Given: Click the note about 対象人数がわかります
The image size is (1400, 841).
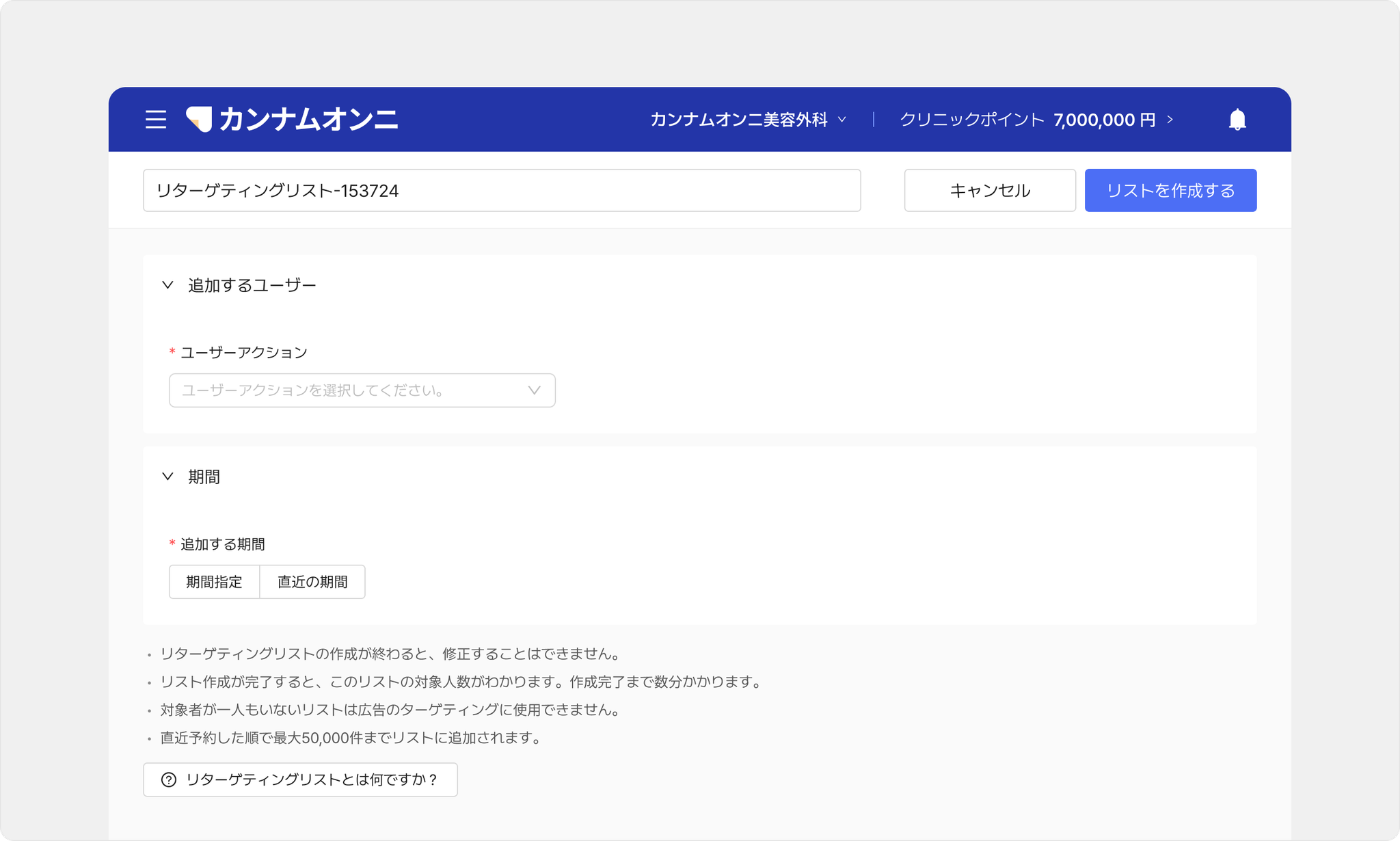Looking at the screenshot, I should point(461,682).
